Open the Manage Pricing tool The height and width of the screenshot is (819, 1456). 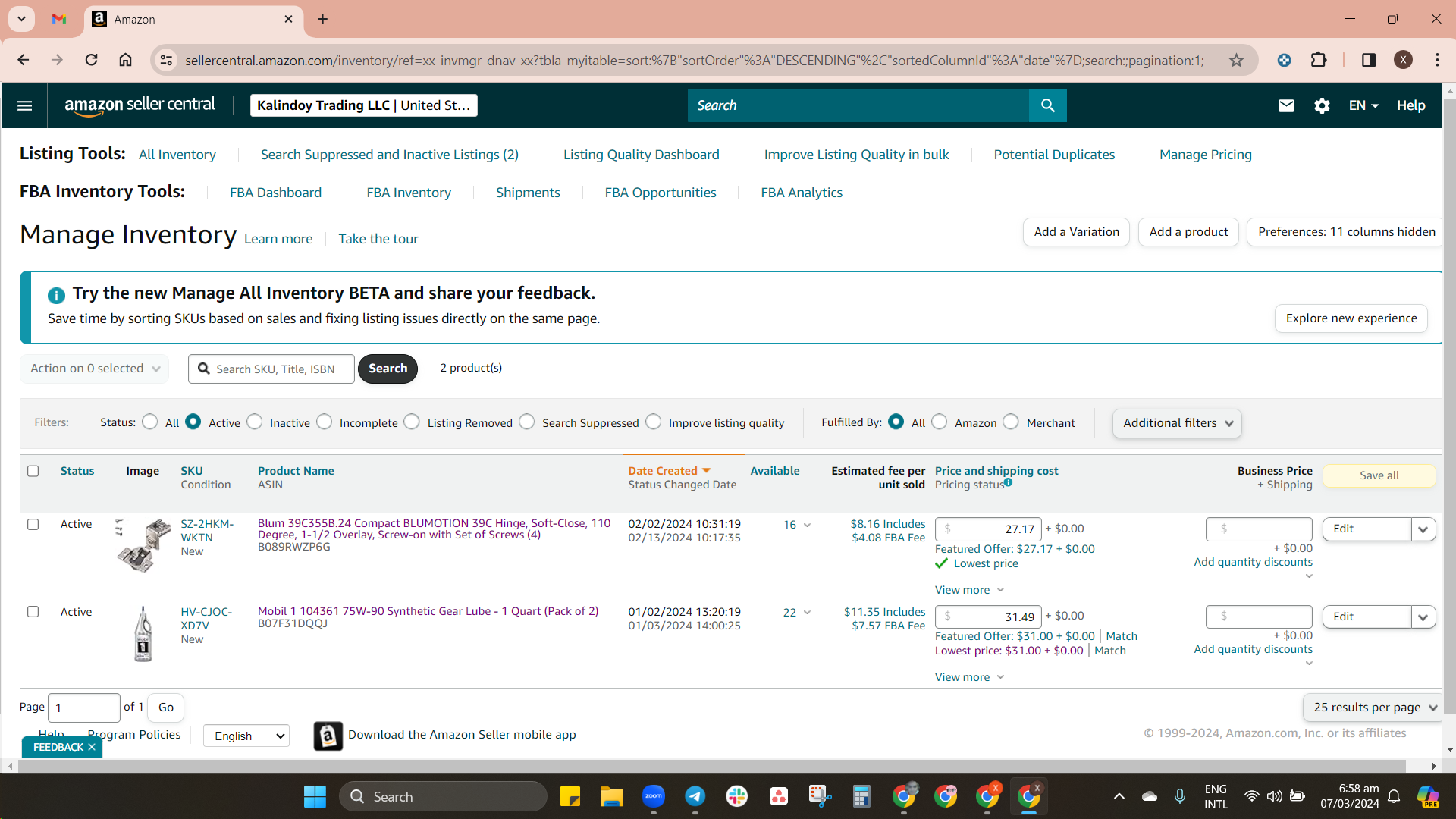click(x=1206, y=155)
